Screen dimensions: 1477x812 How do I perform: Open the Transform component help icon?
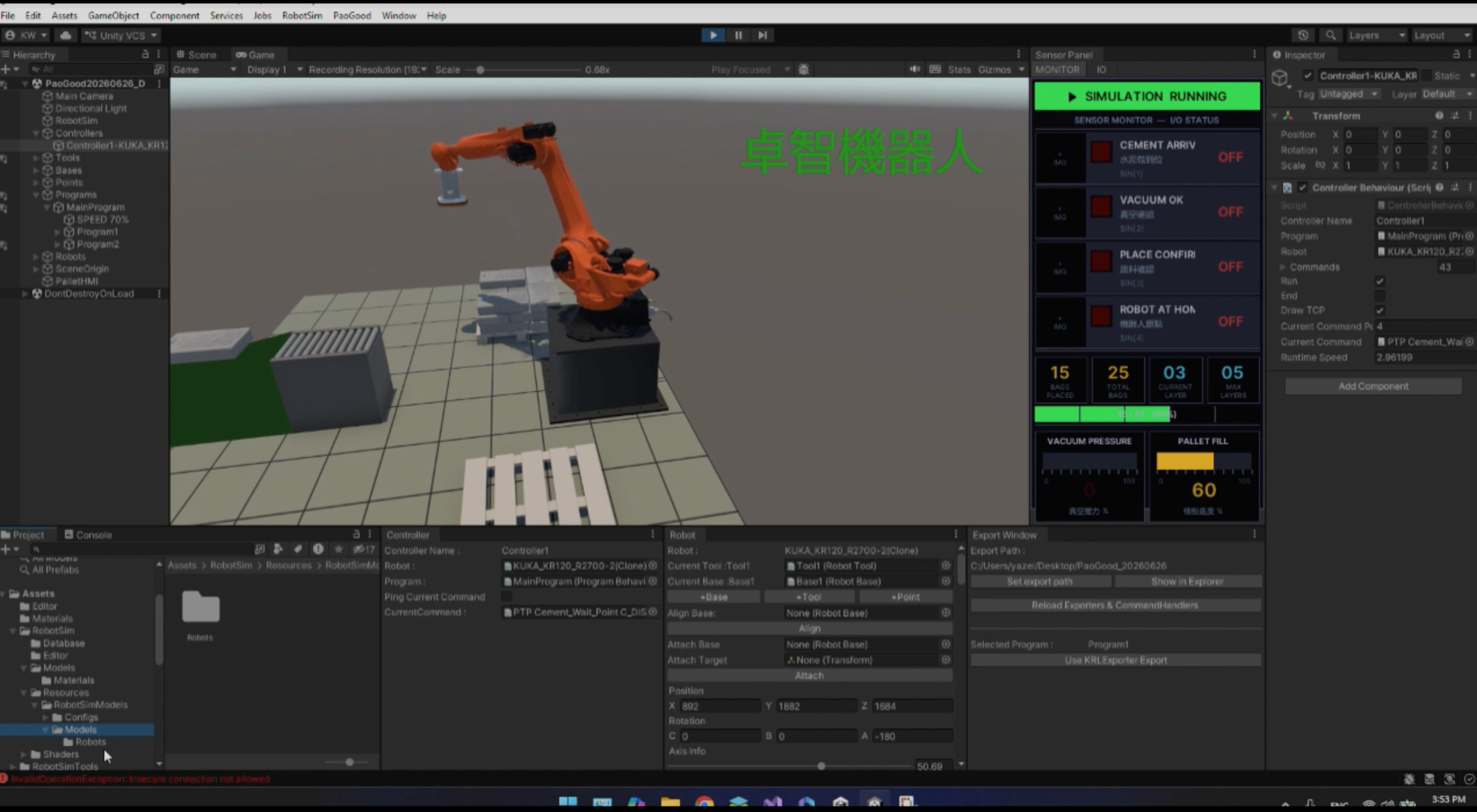pos(1439,115)
